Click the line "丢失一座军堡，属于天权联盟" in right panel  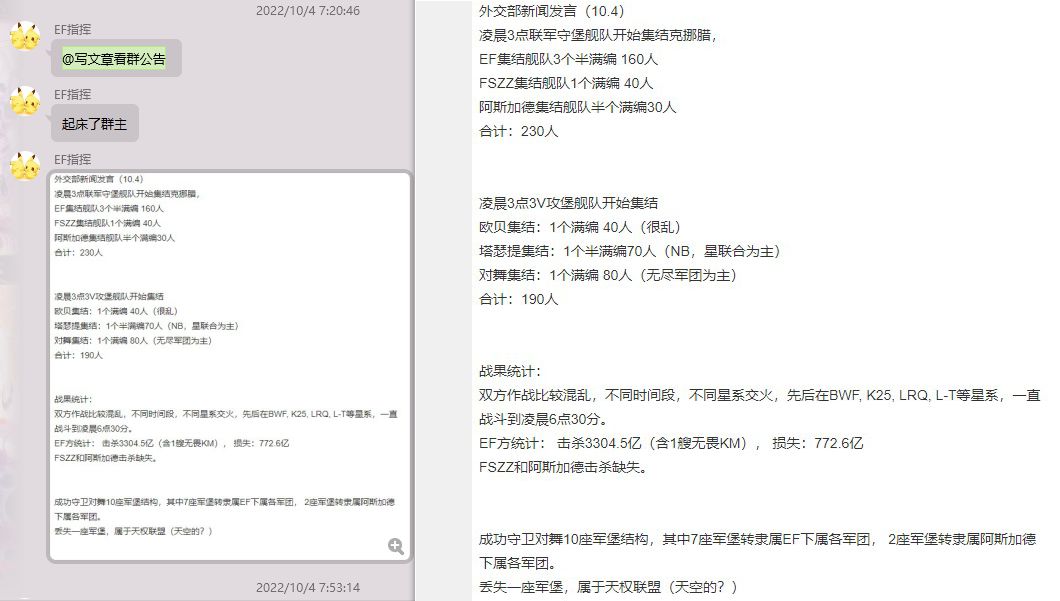click(608, 587)
